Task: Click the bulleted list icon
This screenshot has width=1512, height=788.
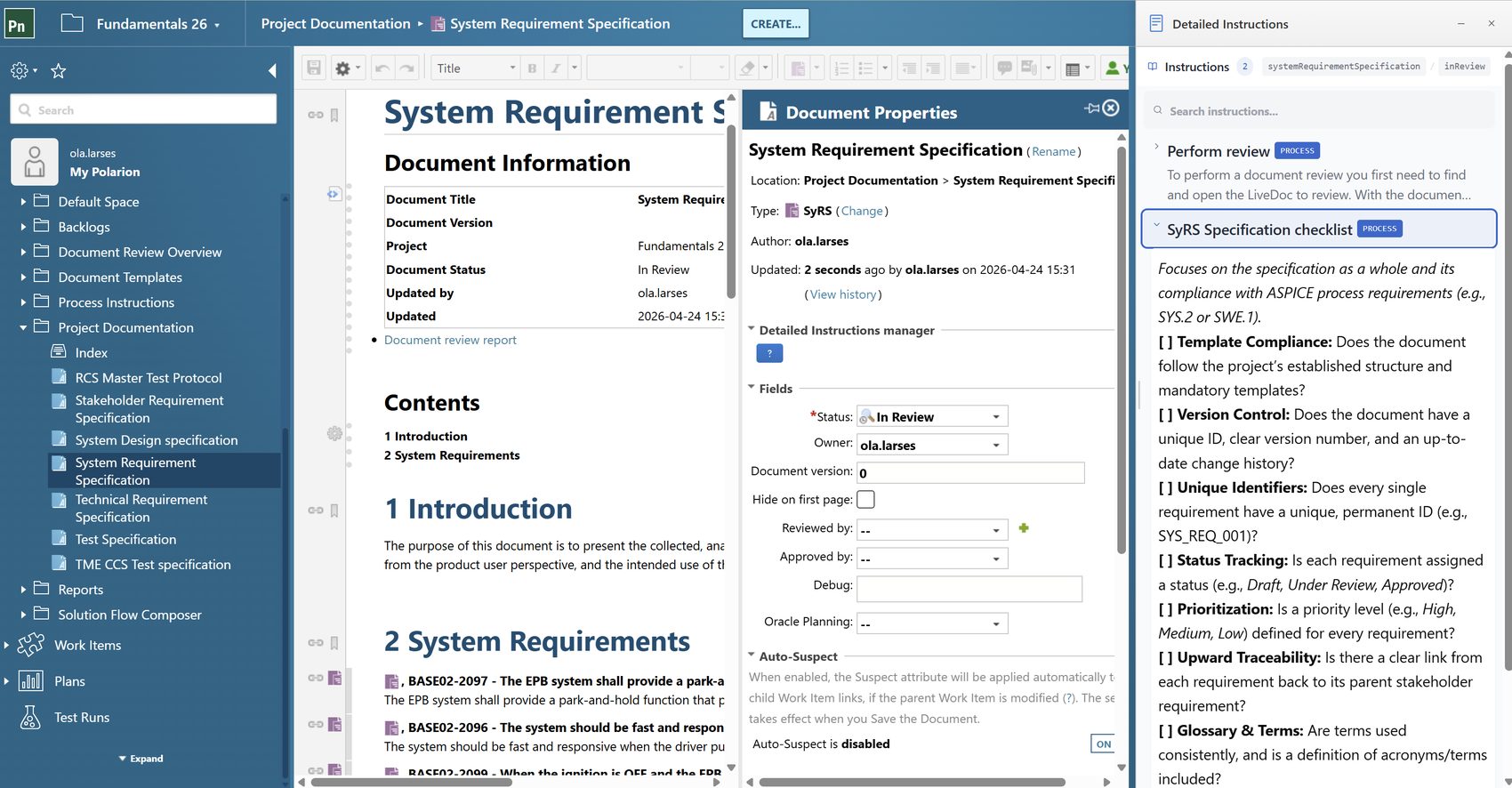Action: pyautogui.click(x=865, y=68)
